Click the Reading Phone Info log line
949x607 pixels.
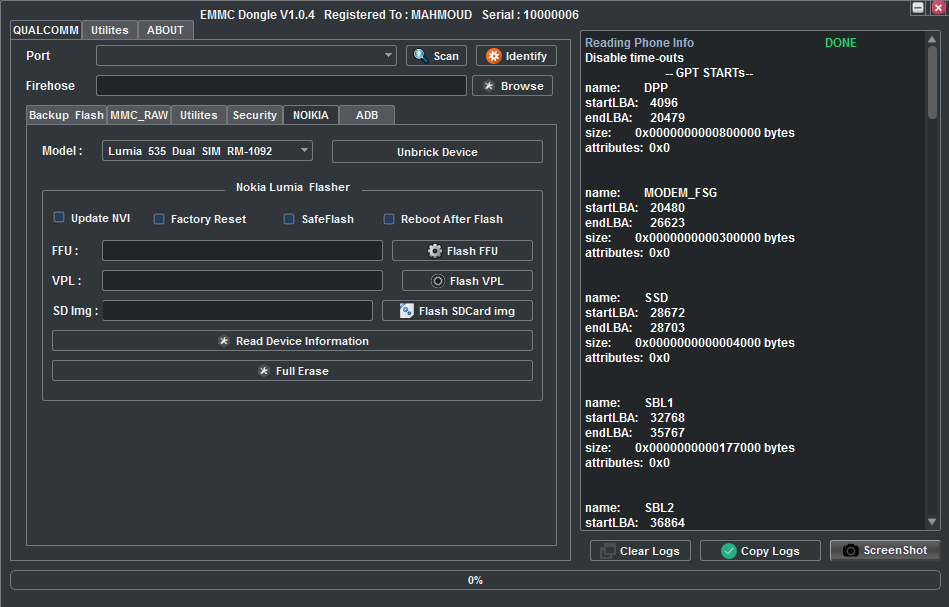(x=639, y=43)
